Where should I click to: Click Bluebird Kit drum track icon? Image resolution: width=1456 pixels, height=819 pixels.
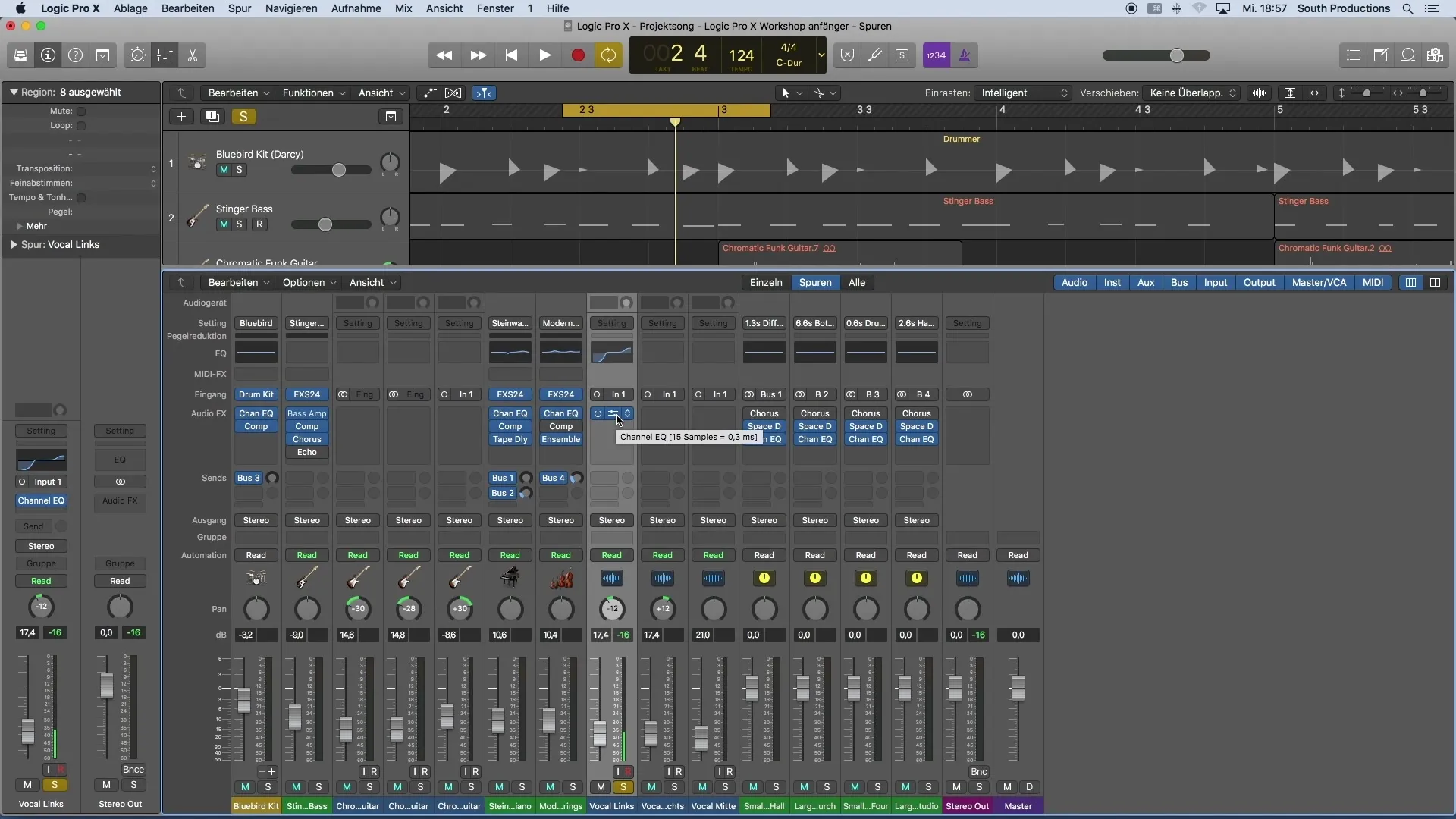click(197, 162)
